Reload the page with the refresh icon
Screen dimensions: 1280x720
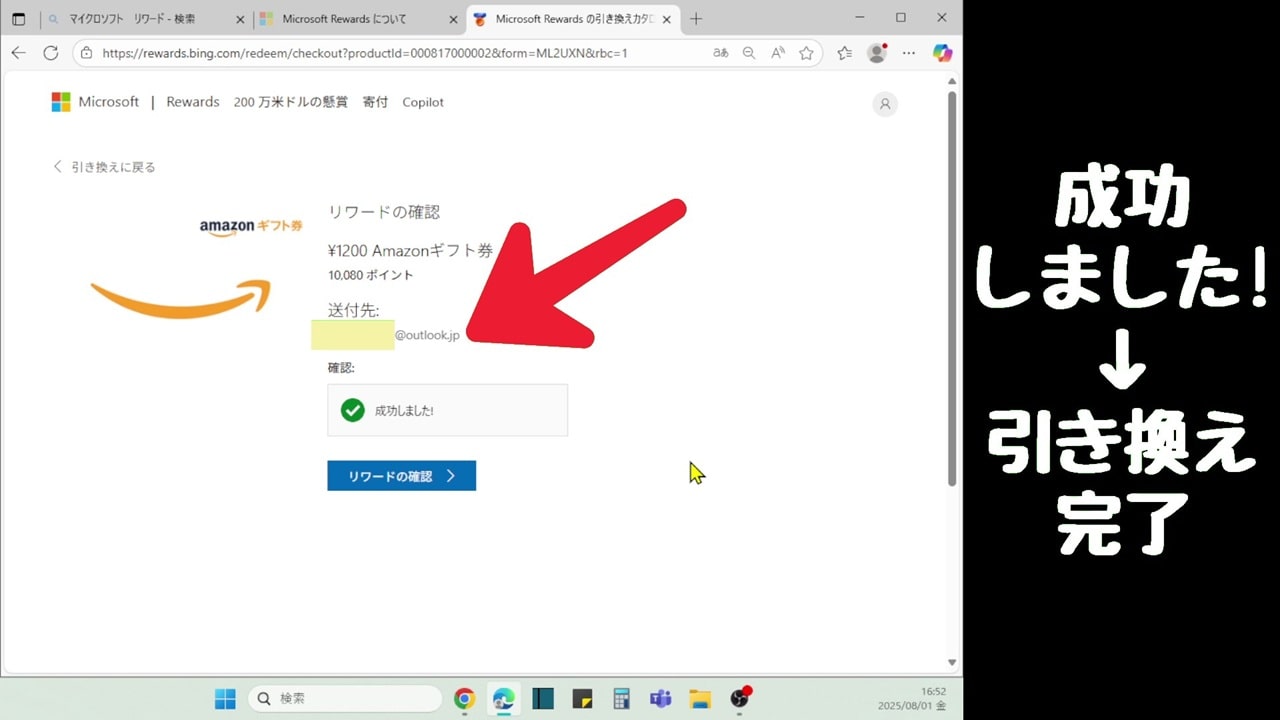pos(51,53)
